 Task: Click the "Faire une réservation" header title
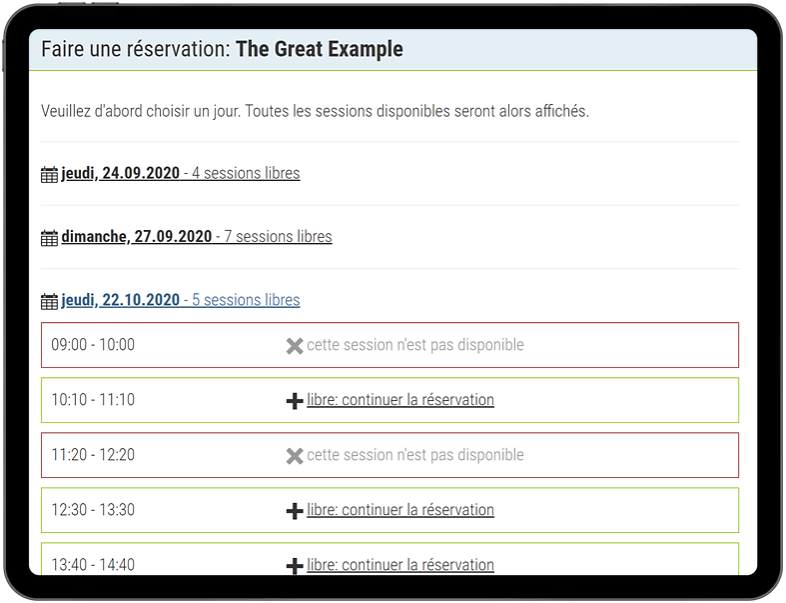222,49
